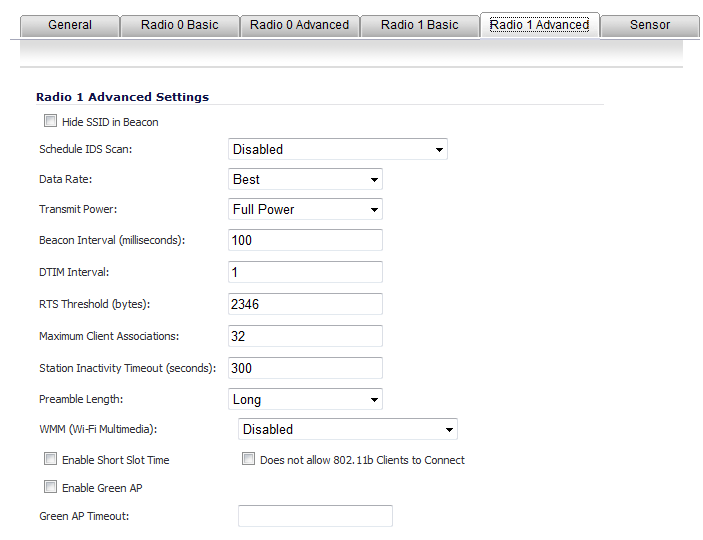Focus the DTIM Interval field

click(x=305, y=272)
